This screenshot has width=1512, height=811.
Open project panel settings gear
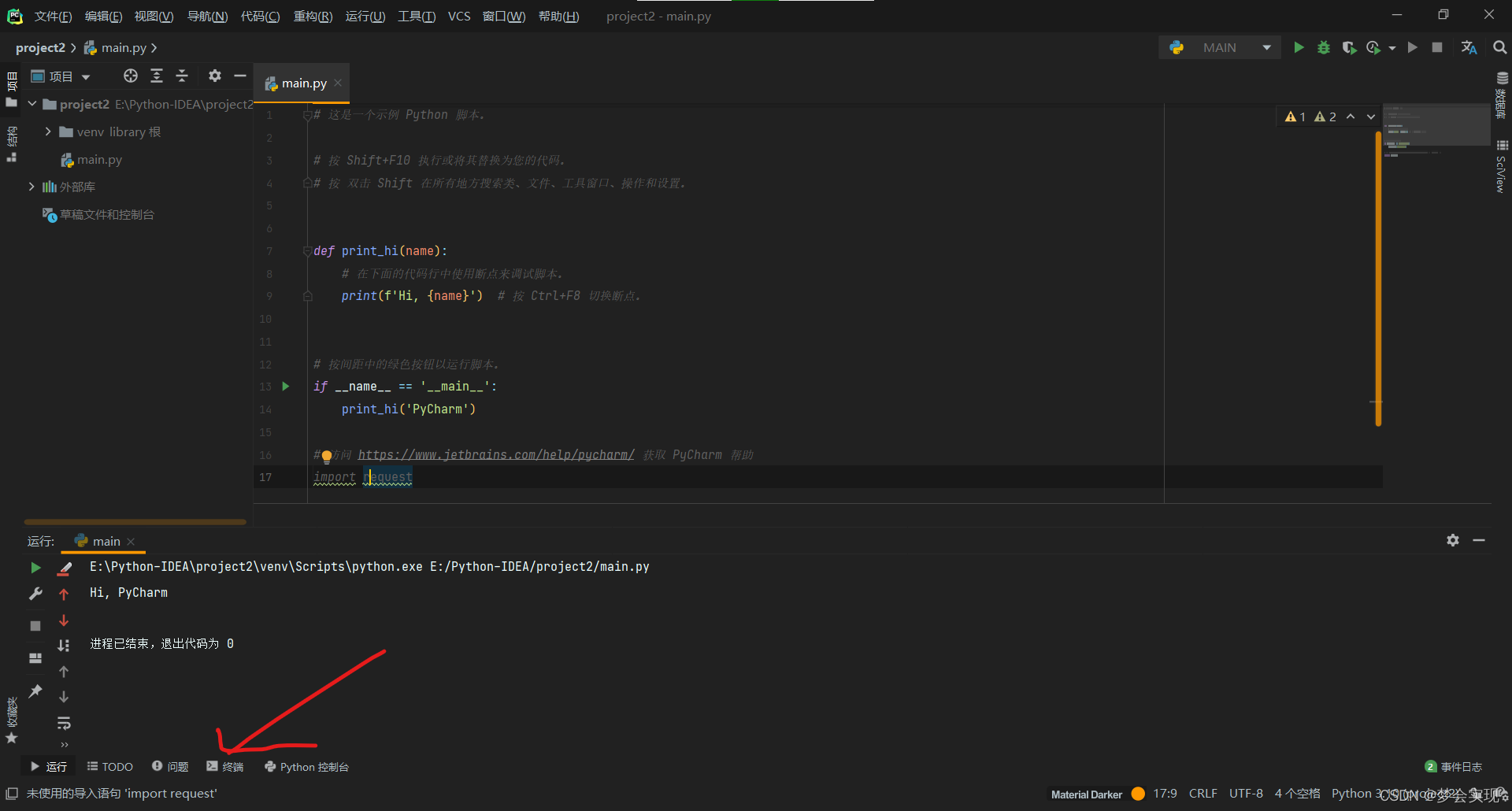tap(214, 76)
